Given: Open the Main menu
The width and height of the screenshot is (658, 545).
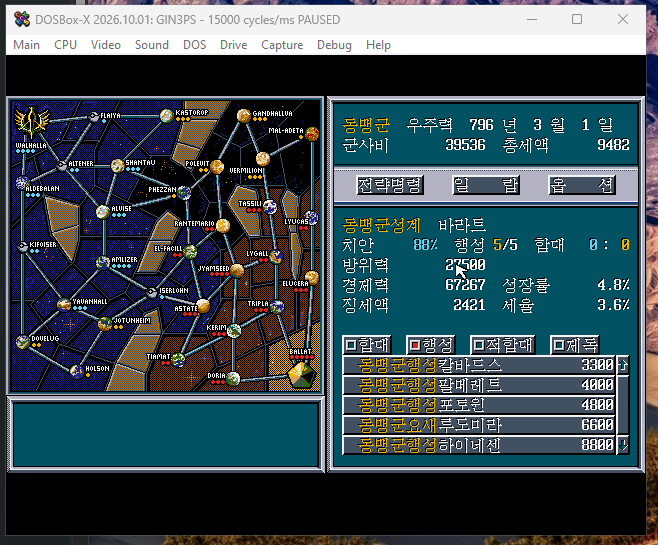Looking at the screenshot, I should click(26, 45).
